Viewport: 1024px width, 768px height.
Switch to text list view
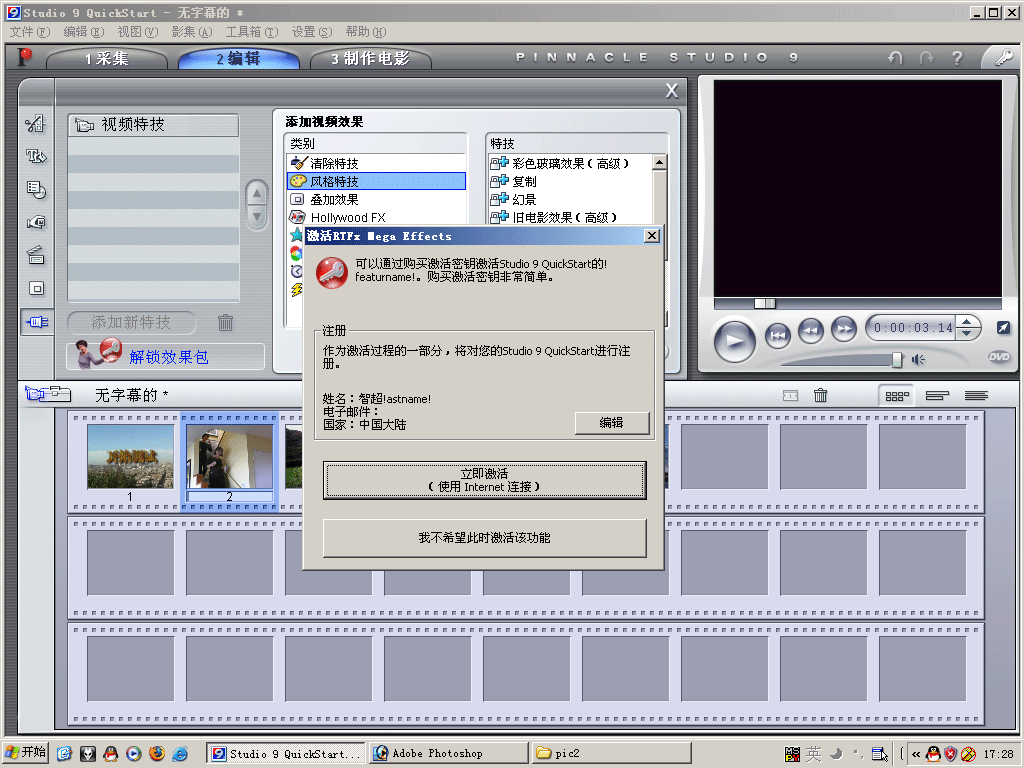point(976,396)
